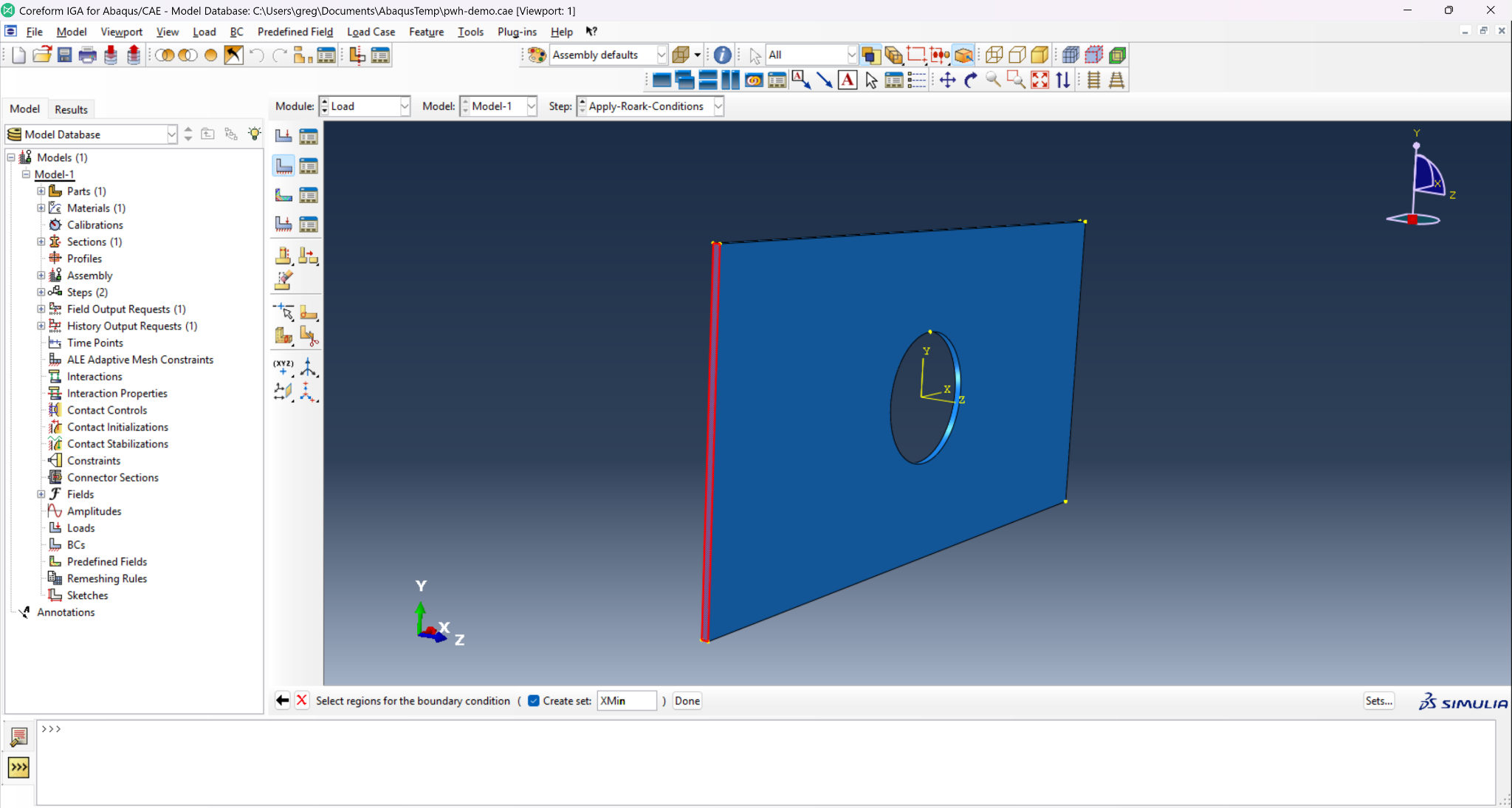Open the File menu
This screenshot has width=1512, height=808.
(x=34, y=32)
